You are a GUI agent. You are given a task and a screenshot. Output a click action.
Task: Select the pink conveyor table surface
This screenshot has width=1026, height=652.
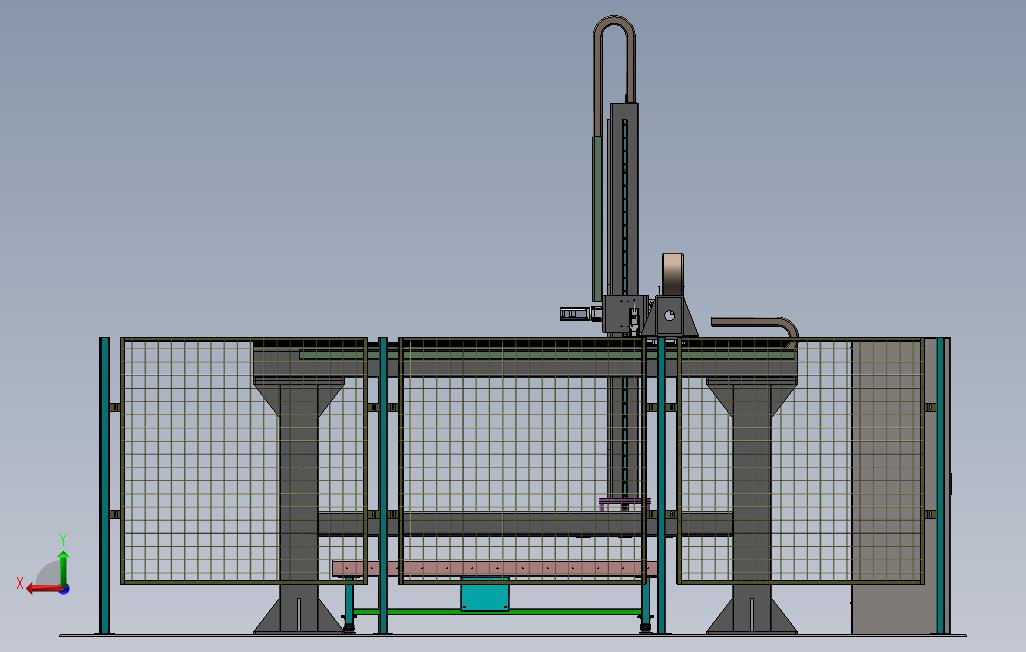coord(495,569)
